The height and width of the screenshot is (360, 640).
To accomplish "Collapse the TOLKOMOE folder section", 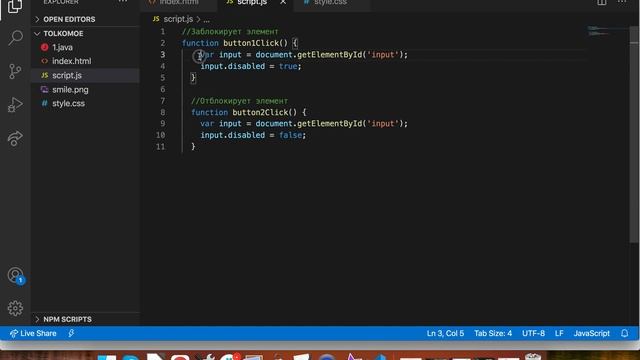I will coord(85,33).
